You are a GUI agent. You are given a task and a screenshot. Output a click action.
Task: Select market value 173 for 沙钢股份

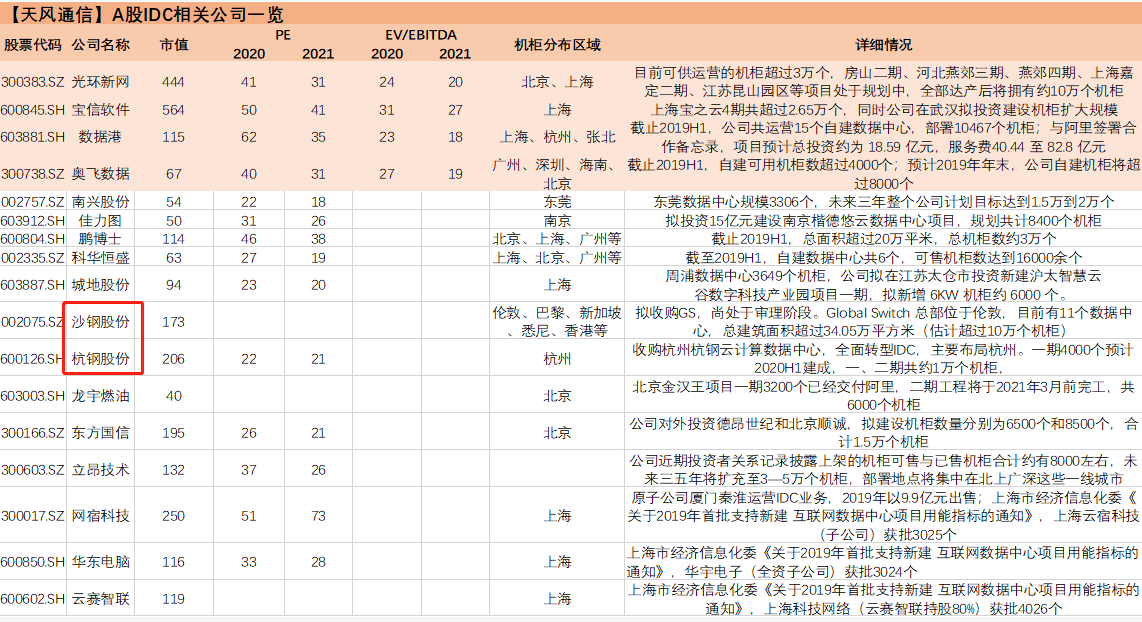point(173,322)
